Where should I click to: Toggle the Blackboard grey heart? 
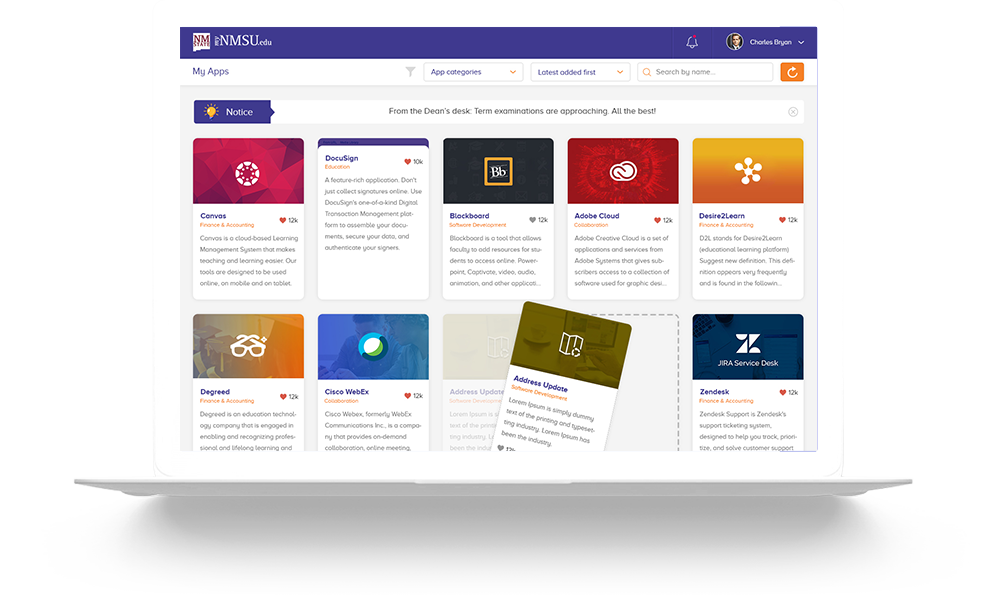[x=533, y=220]
